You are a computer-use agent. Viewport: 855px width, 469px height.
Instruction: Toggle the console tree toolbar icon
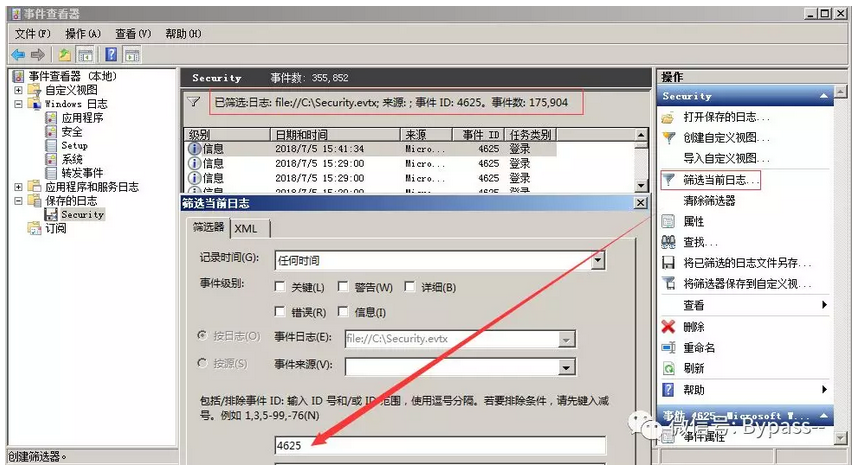[x=85, y=55]
